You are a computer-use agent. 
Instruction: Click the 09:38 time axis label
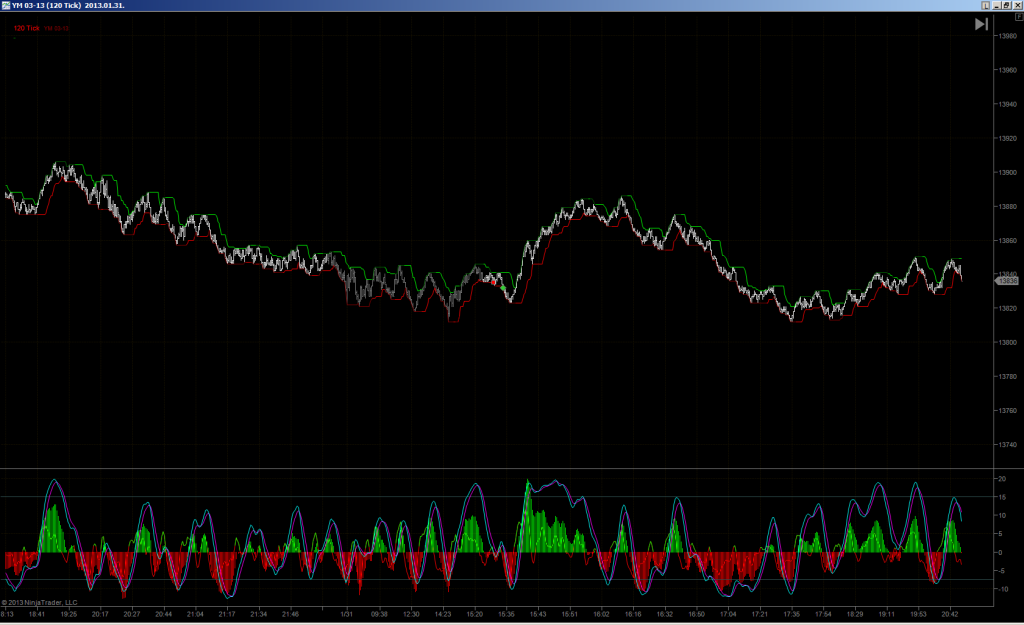click(x=379, y=614)
